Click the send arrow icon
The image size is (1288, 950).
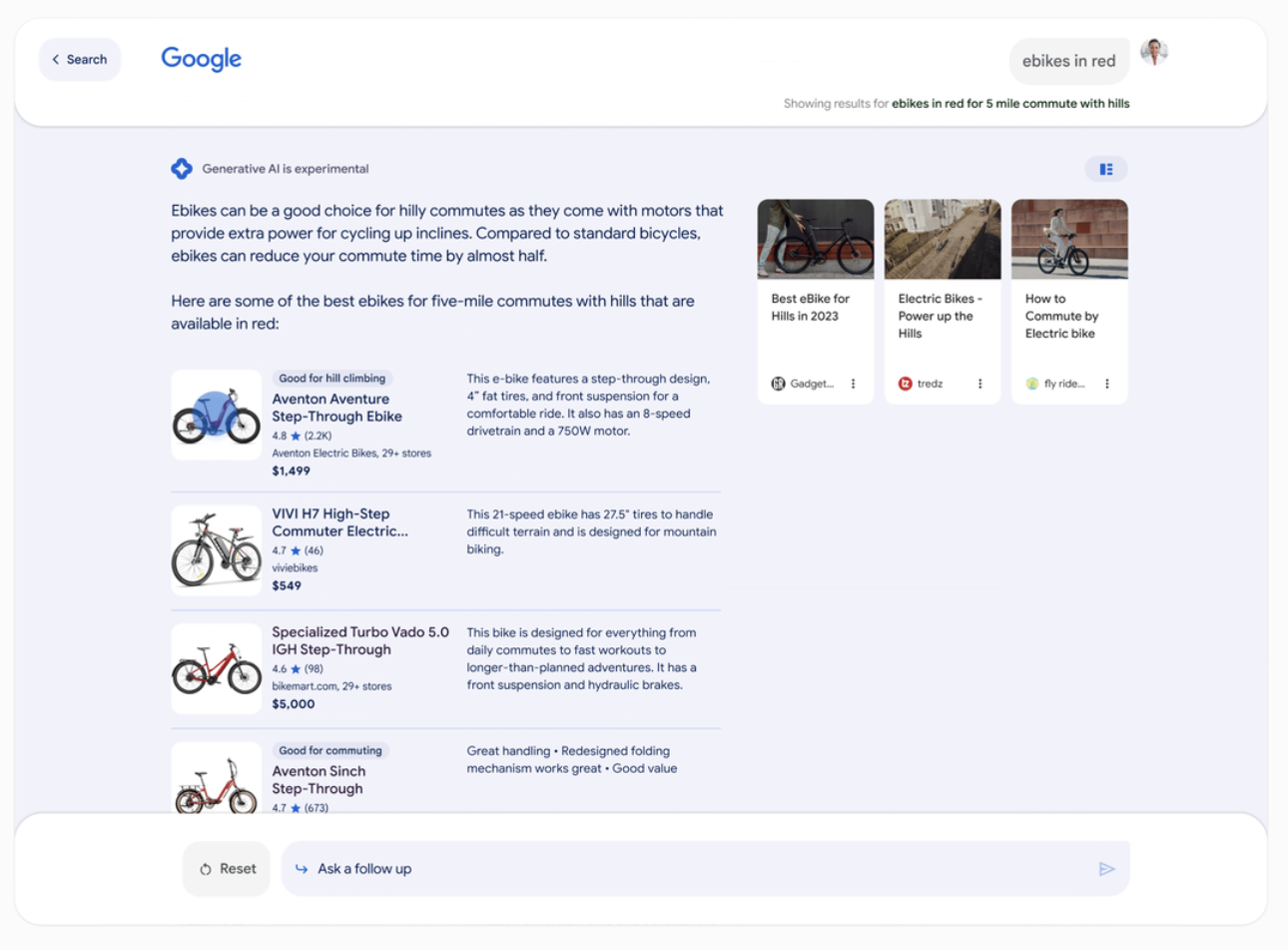point(1106,869)
